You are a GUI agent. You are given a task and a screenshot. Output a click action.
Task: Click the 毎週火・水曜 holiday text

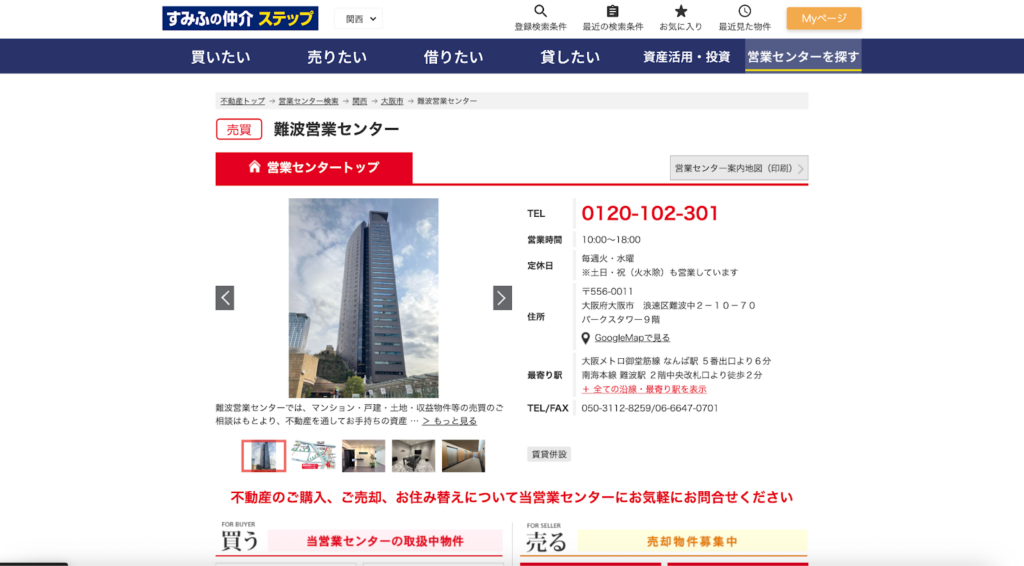608,259
